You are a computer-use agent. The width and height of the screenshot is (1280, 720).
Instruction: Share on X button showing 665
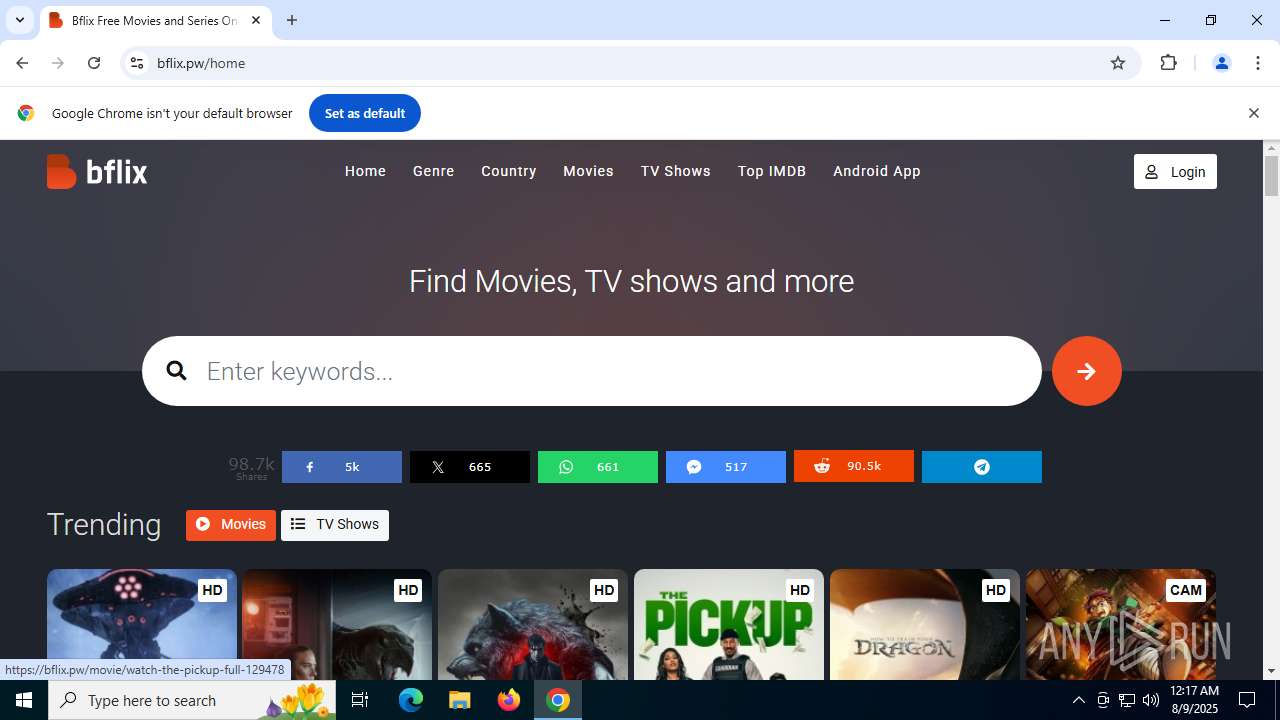click(x=470, y=467)
